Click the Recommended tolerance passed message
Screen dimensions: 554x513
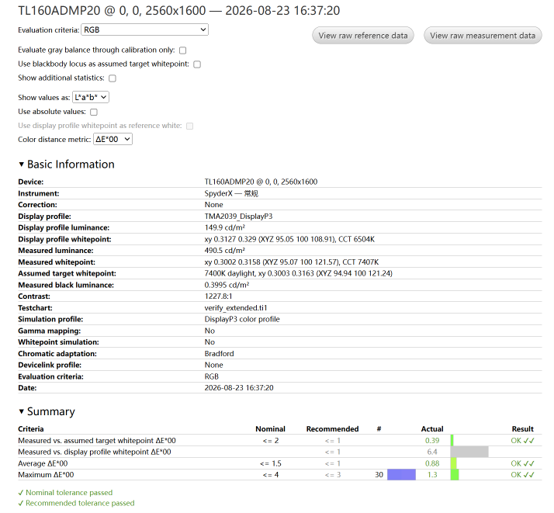76,503
